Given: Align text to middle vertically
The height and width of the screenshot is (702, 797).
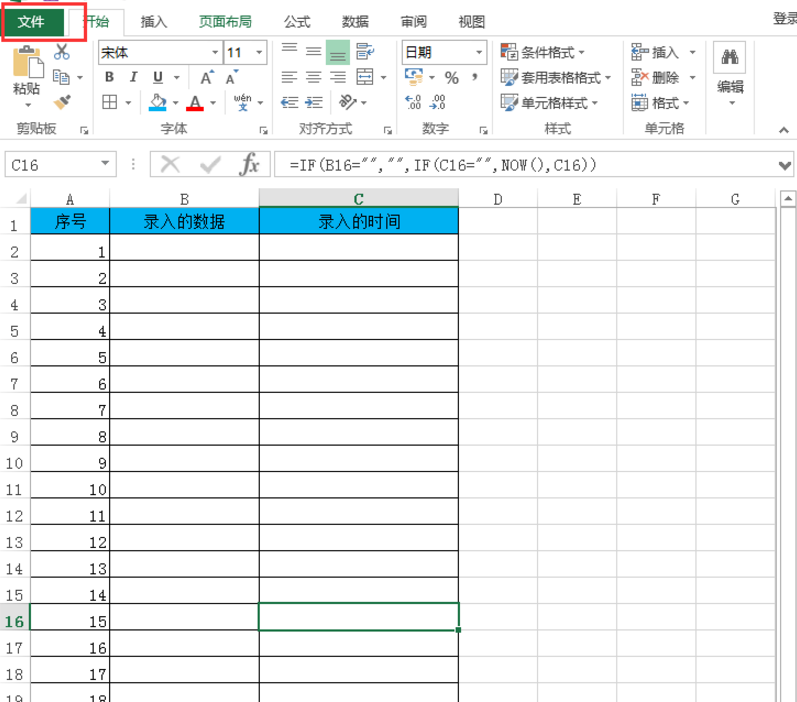Looking at the screenshot, I should (x=314, y=51).
